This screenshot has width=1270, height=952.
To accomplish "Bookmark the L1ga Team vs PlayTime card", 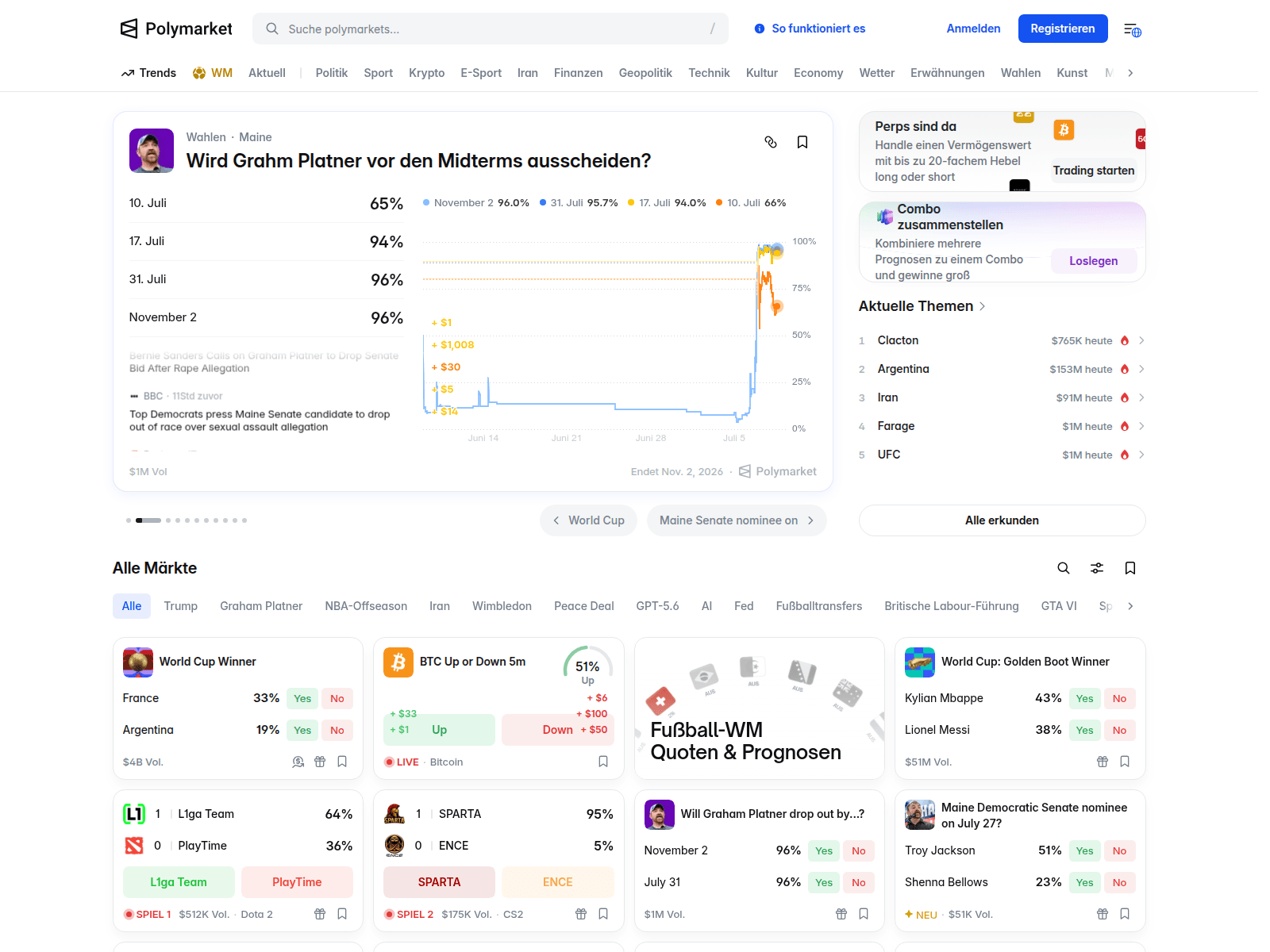I will click(342, 914).
